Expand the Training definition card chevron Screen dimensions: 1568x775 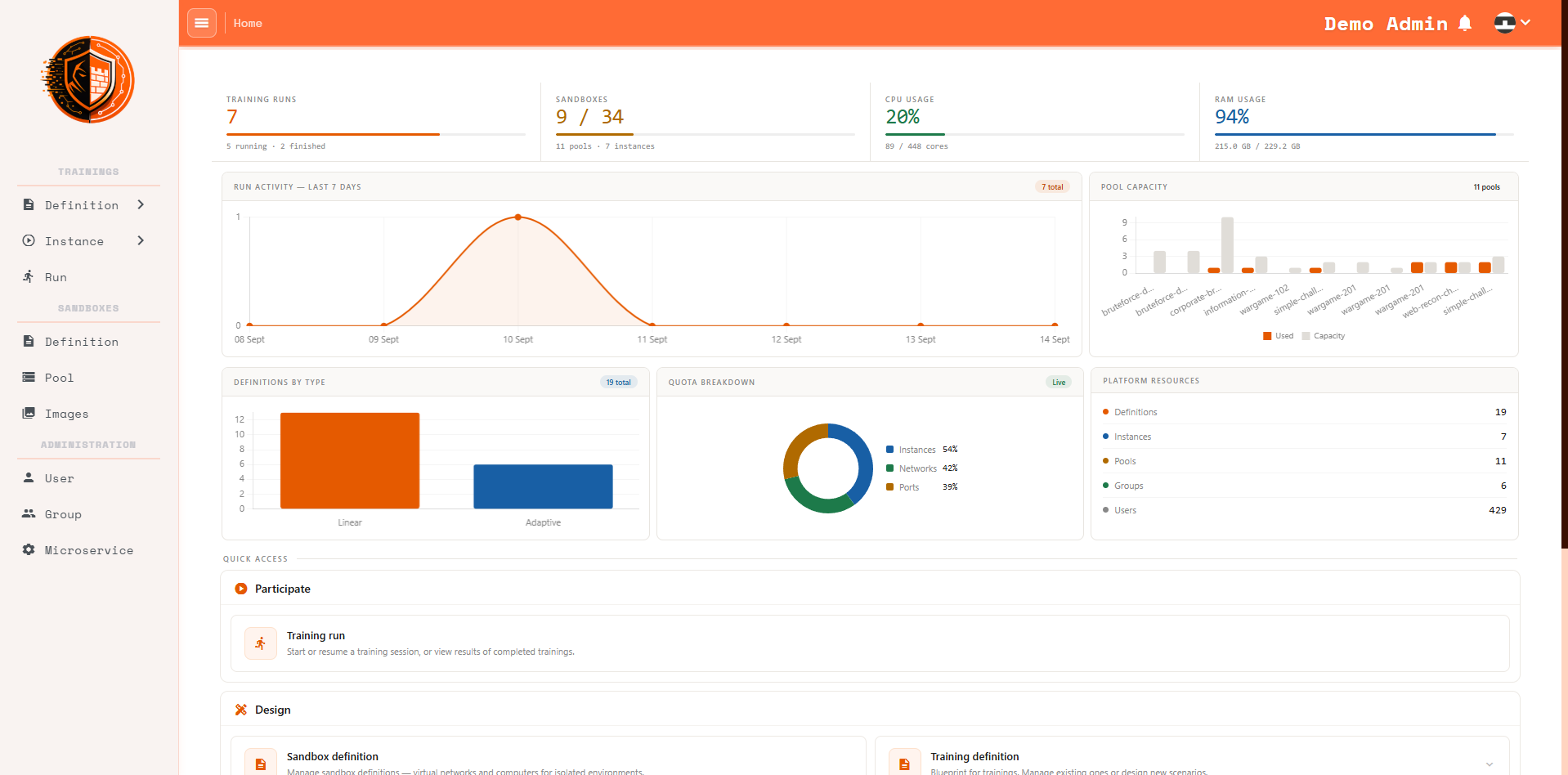pyautogui.click(x=1490, y=764)
